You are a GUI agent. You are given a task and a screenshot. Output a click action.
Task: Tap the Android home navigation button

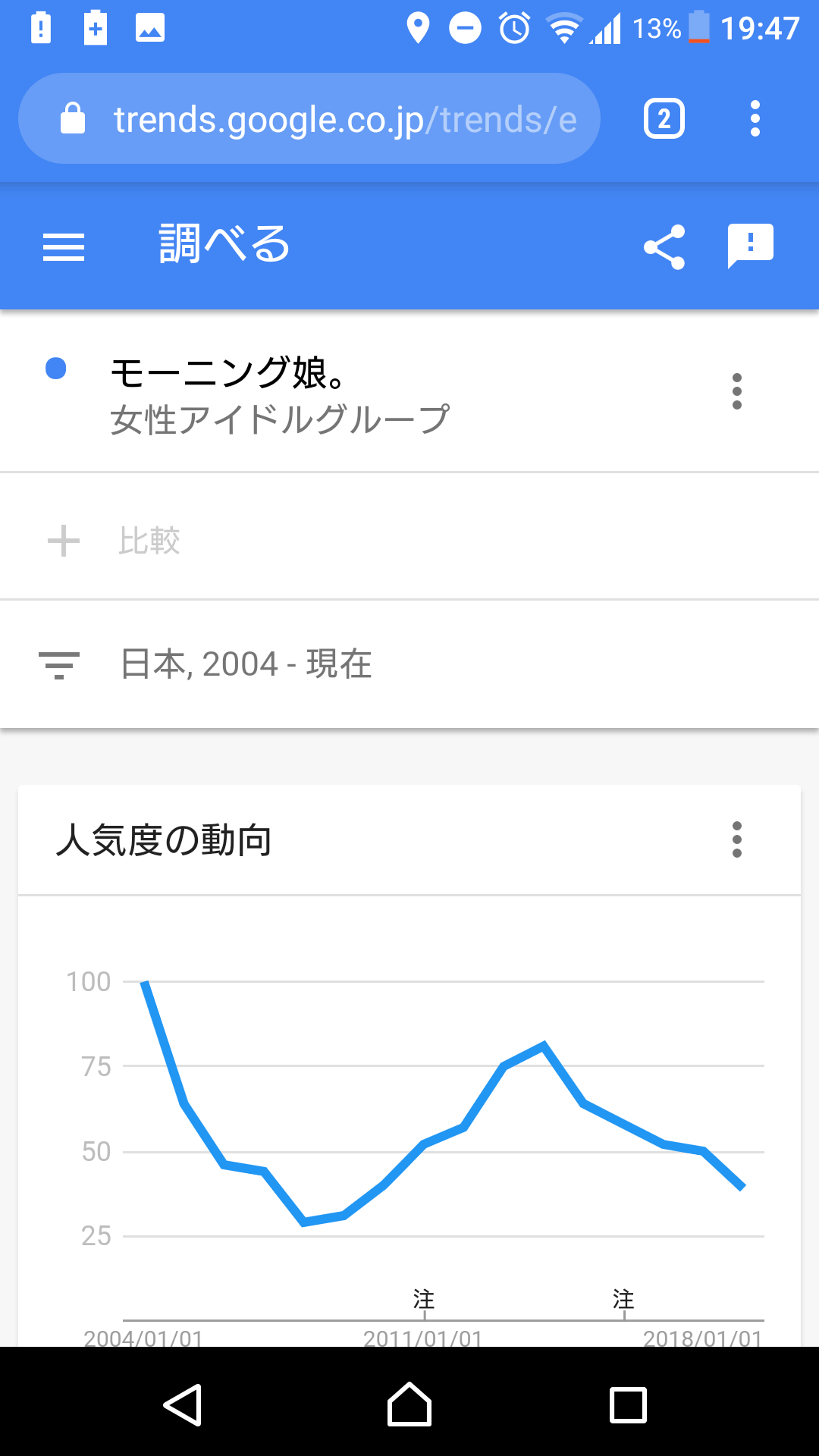(409, 1404)
